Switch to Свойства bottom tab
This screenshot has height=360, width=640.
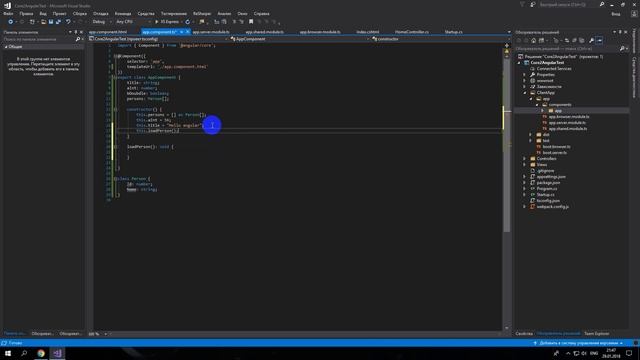[x=524, y=333]
